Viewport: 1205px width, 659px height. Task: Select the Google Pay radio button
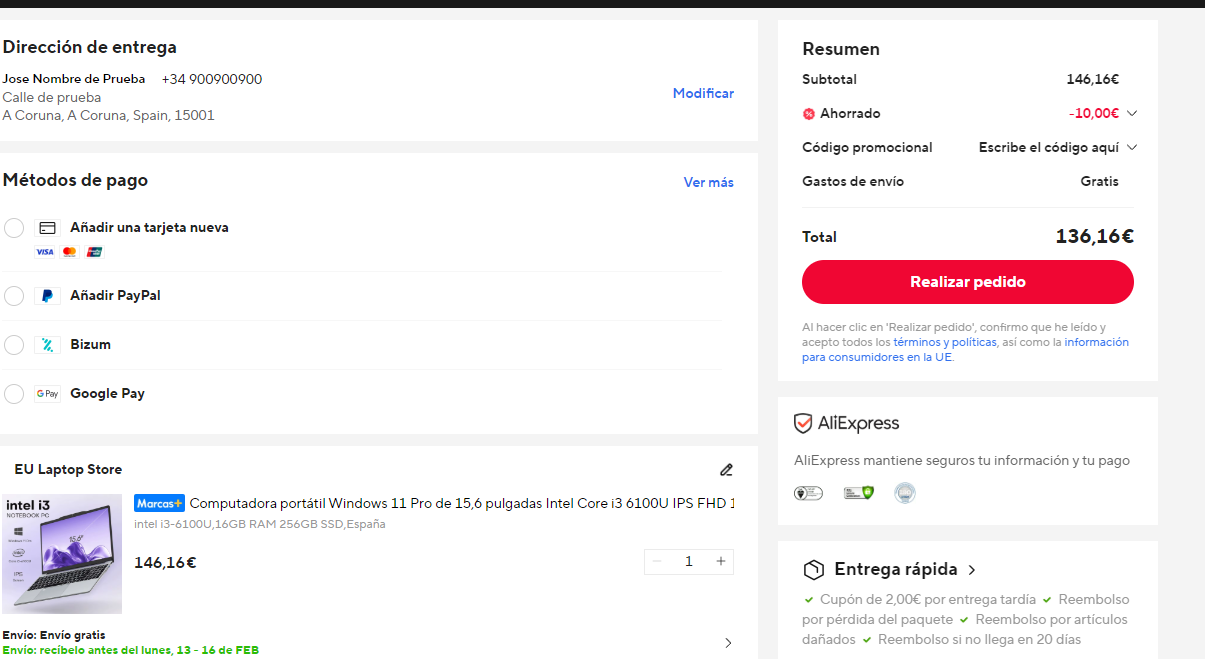[14, 394]
